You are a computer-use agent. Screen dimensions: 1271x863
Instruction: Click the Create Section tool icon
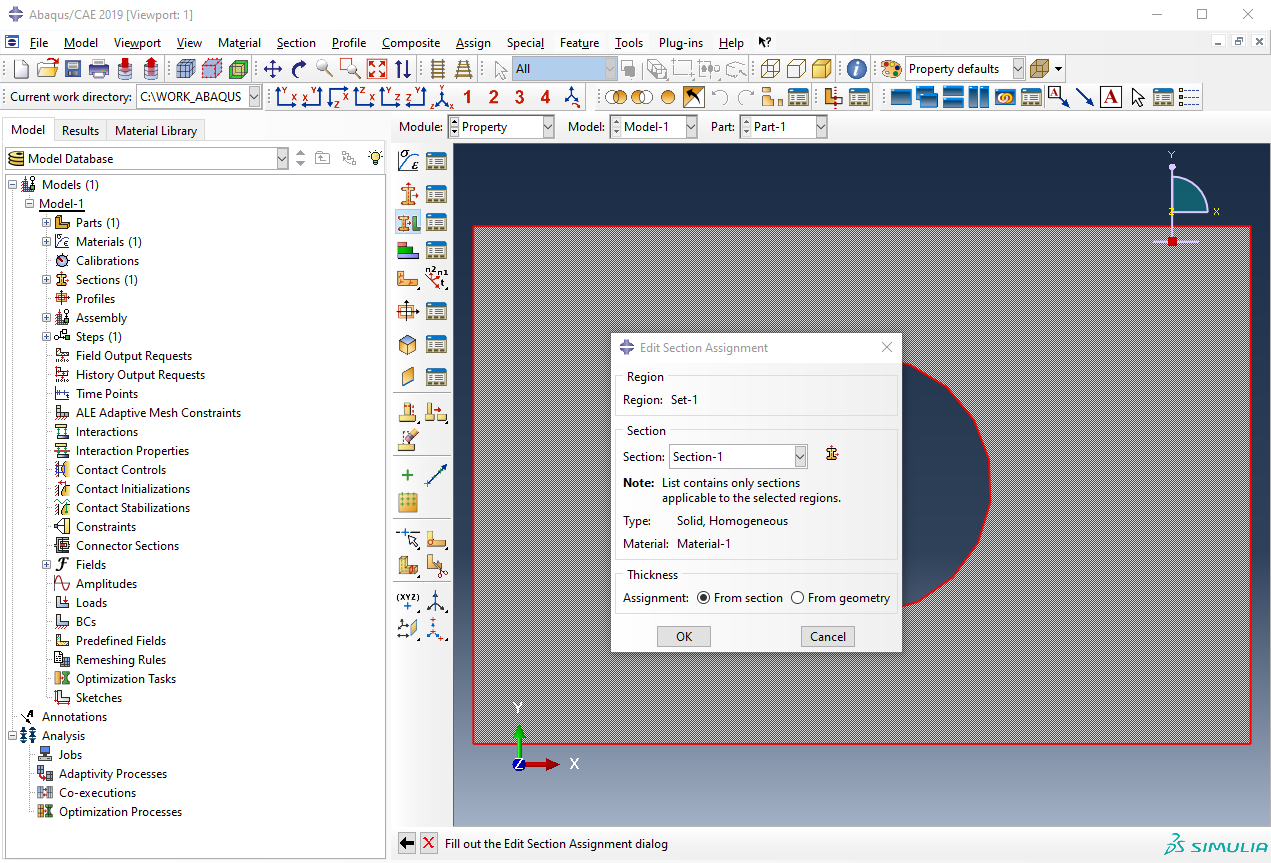tap(408, 194)
